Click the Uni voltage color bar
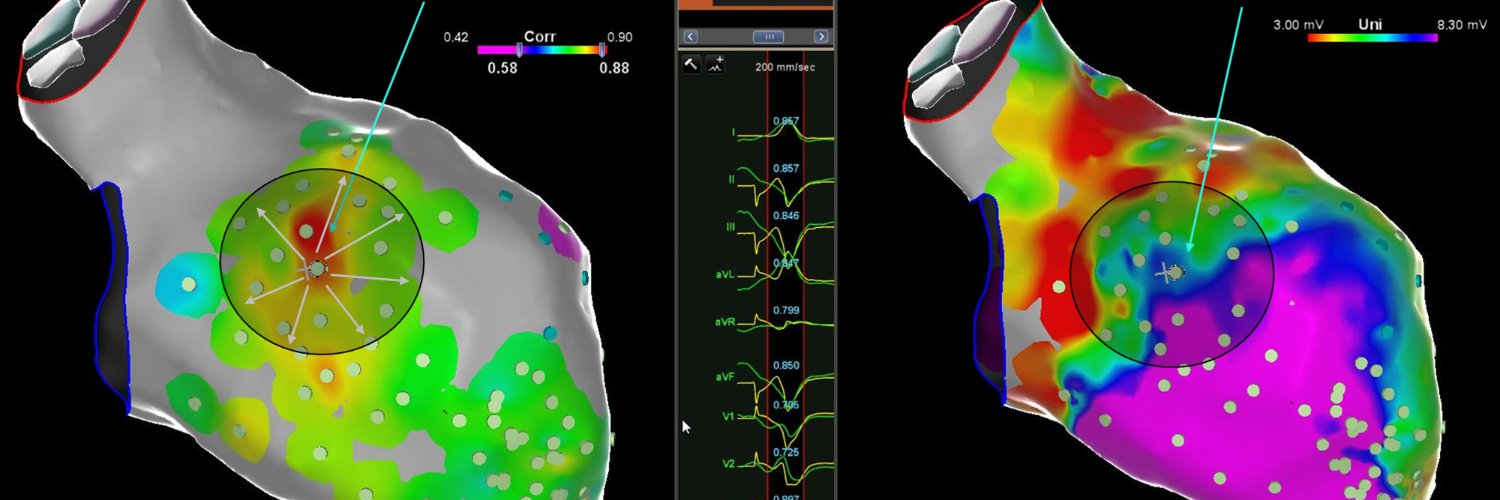The image size is (1500, 500). pos(1373,37)
